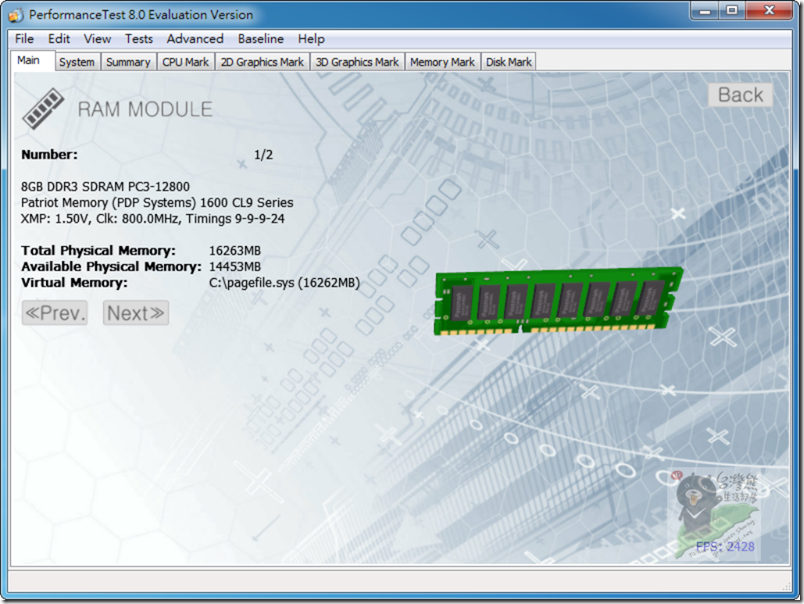Viewport: 804px width, 604px height.
Task: Open the File menu
Action: pos(24,39)
